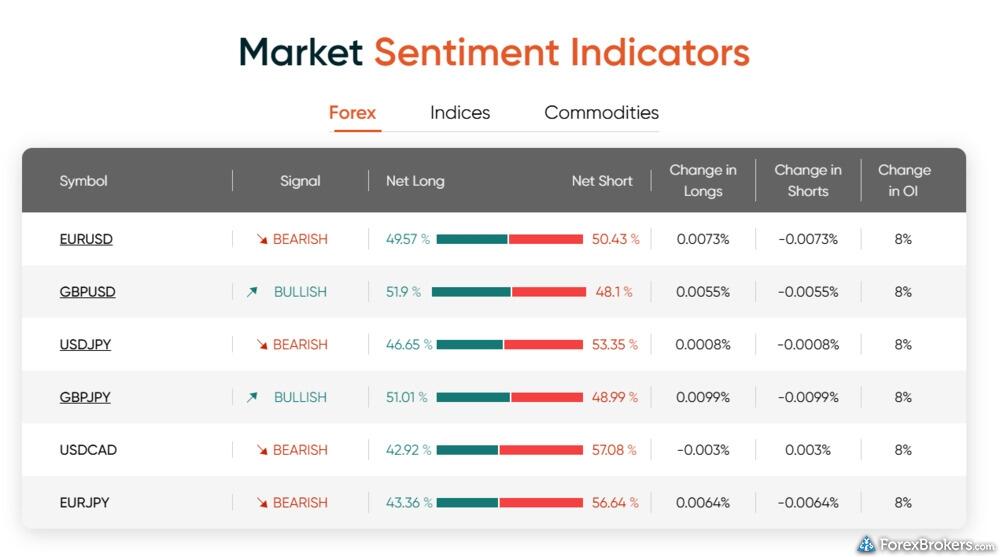Click the bearish arrow icon for USDJPY

pyautogui.click(x=262, y=345)
